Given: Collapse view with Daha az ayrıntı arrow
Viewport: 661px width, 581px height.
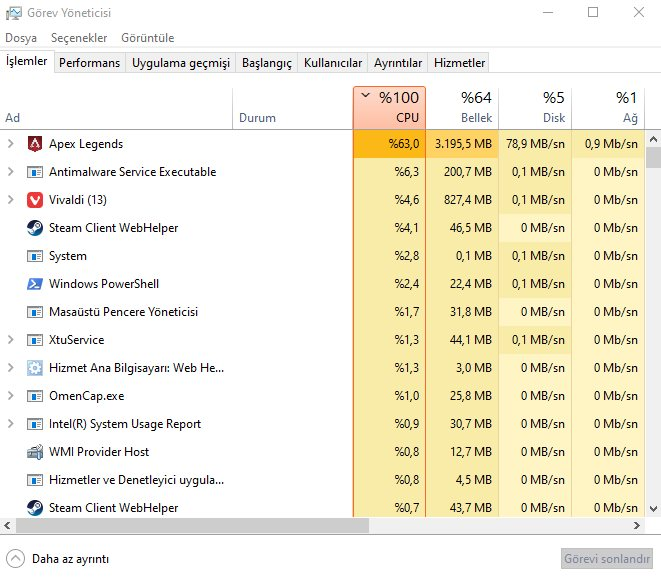Looking at the screenshot, I should coord(16,559).
